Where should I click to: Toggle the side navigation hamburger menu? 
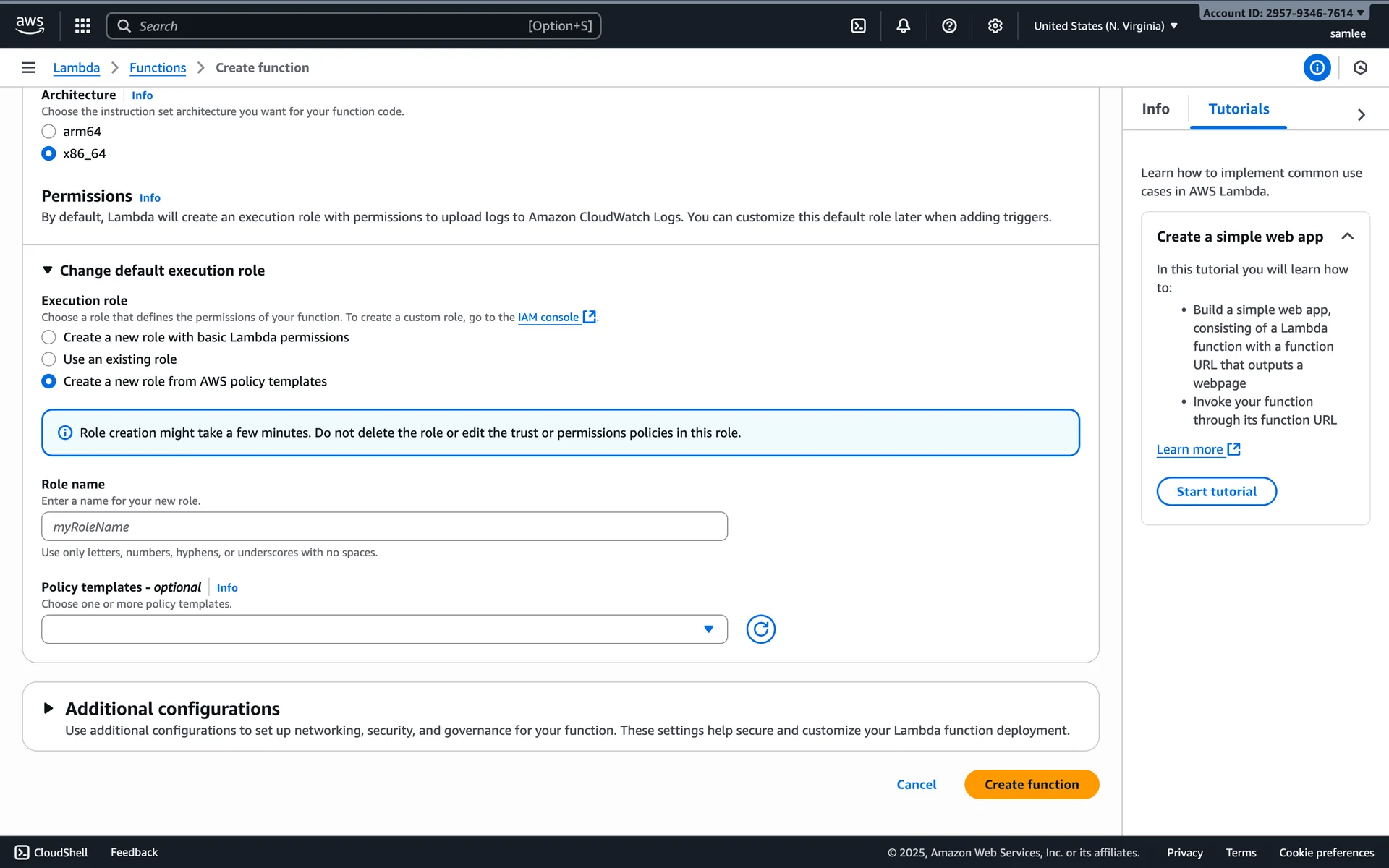pyautogui.click(x=28, y=67)
